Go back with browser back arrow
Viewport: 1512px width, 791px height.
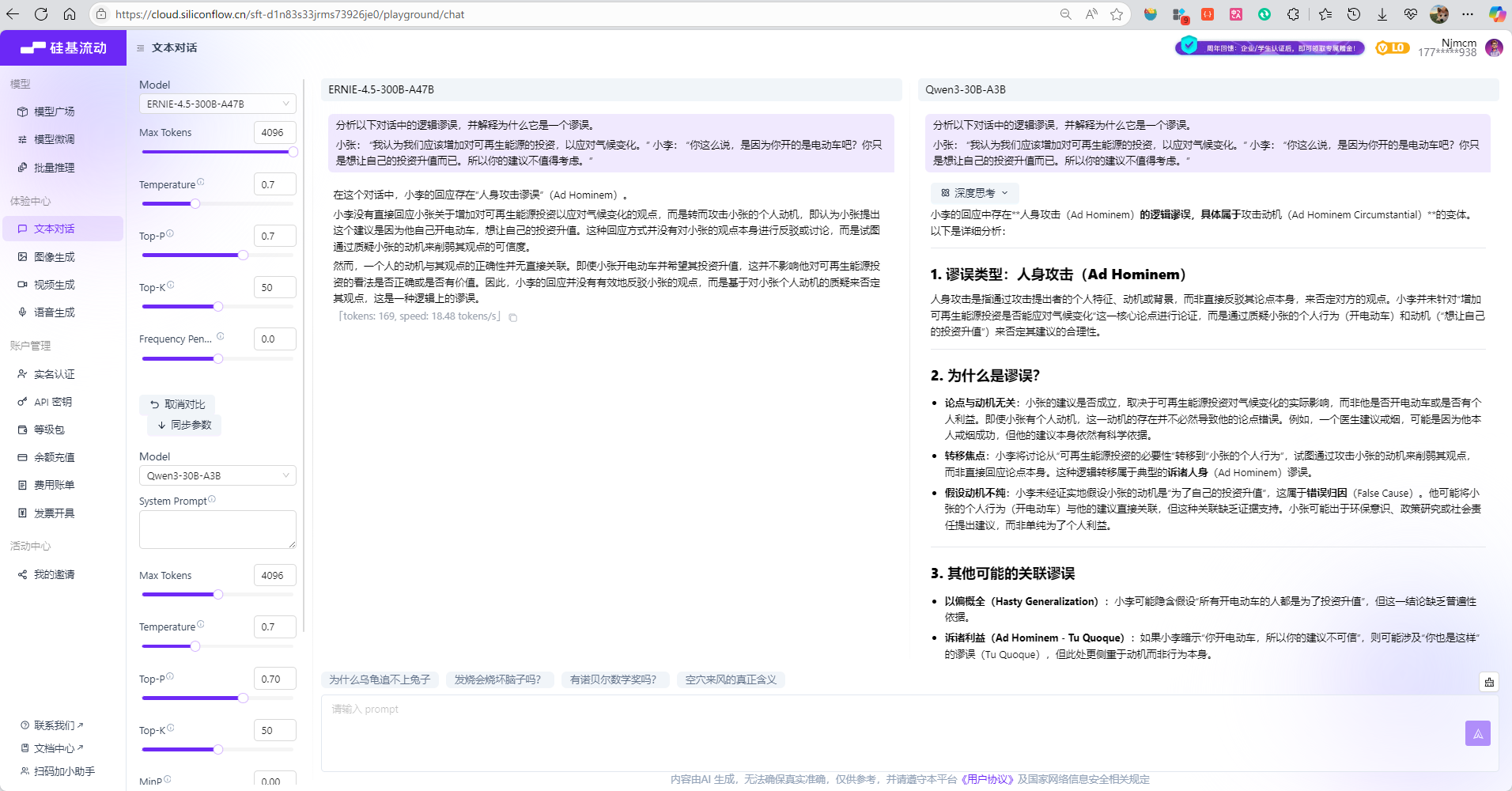coord(13,14)
